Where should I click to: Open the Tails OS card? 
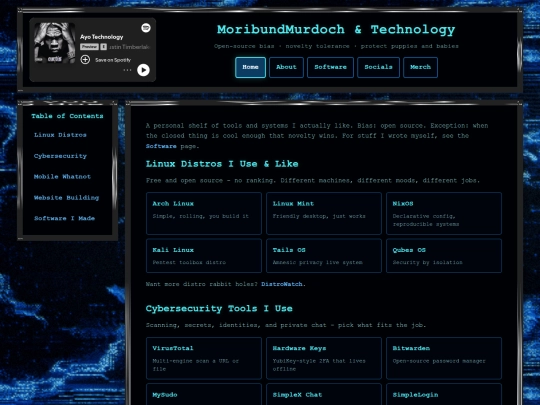point(324,256)
